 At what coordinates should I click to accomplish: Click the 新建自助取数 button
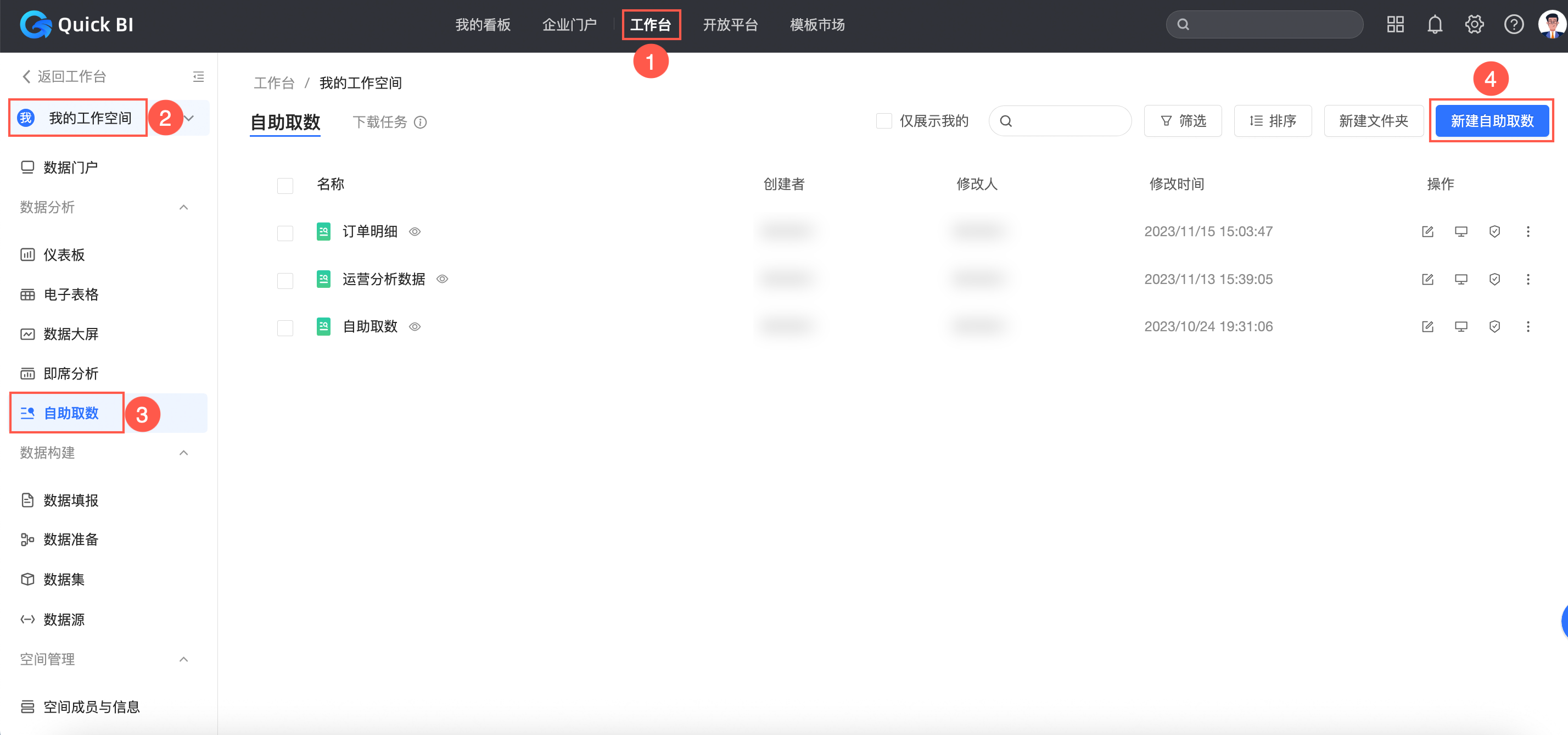(x=1491, y=120)
